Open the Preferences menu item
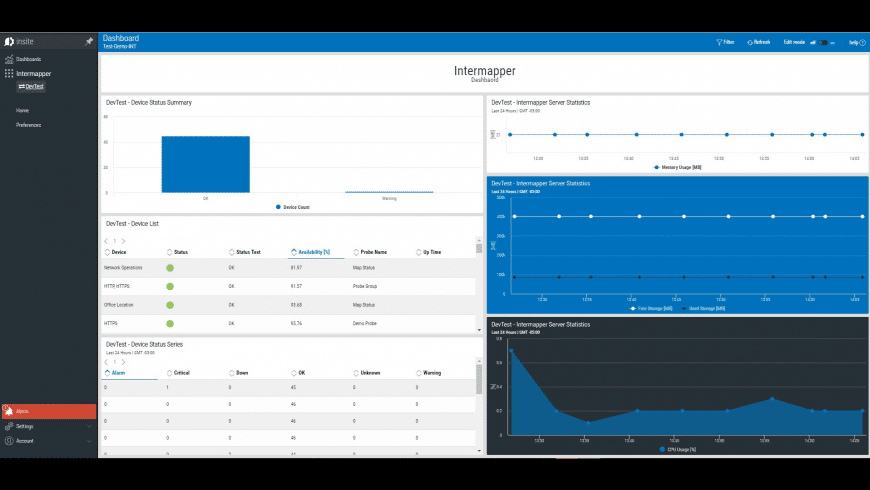The image size is (870, 490). 28,125
